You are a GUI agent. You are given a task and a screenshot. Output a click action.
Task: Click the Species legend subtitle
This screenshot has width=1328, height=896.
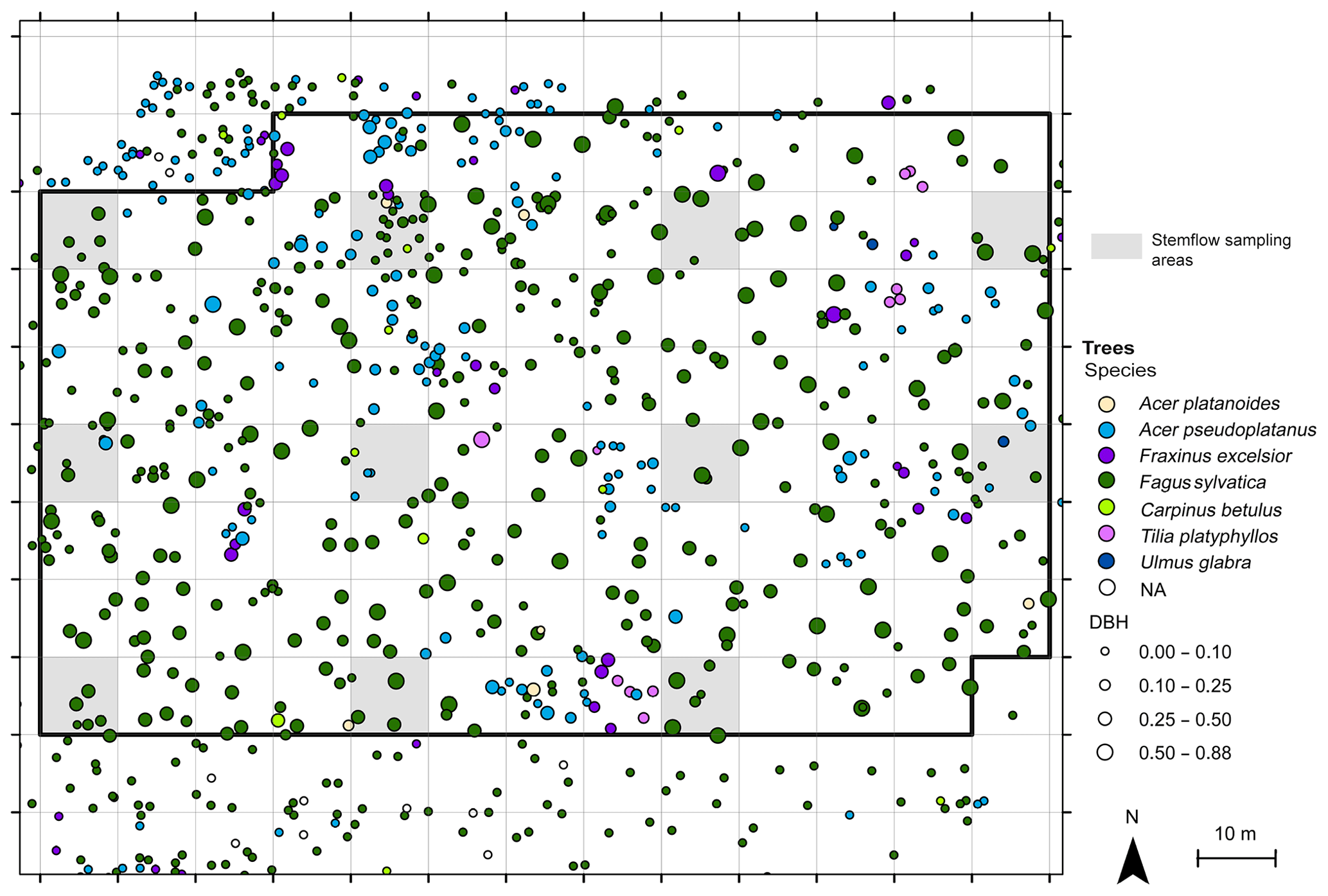(x=1120, y=371)
